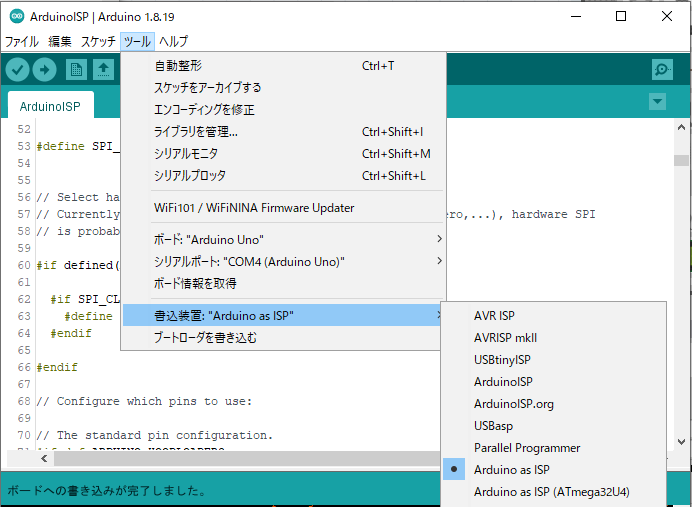Click the vertical editor scrollbar thumb
Viewport: 692px width, 507px height.
681,160
